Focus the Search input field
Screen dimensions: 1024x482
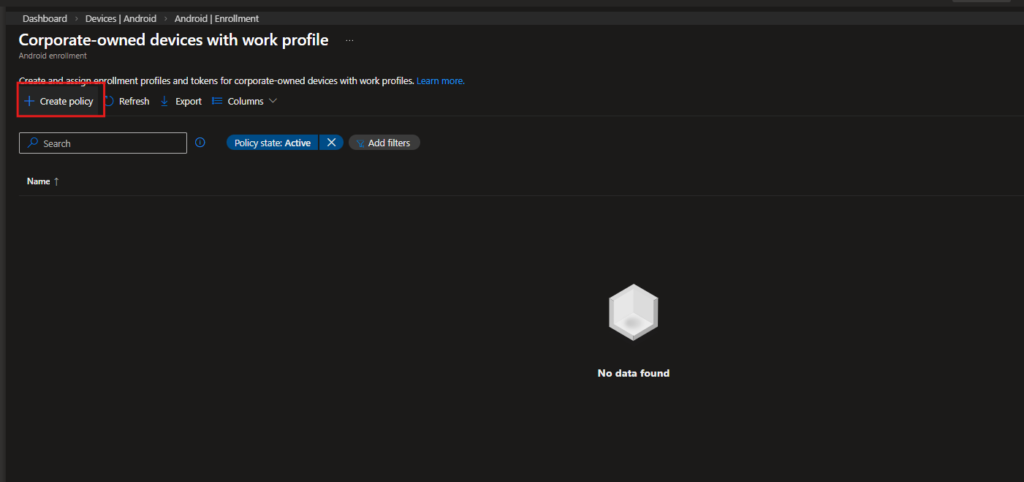(110, 143)
